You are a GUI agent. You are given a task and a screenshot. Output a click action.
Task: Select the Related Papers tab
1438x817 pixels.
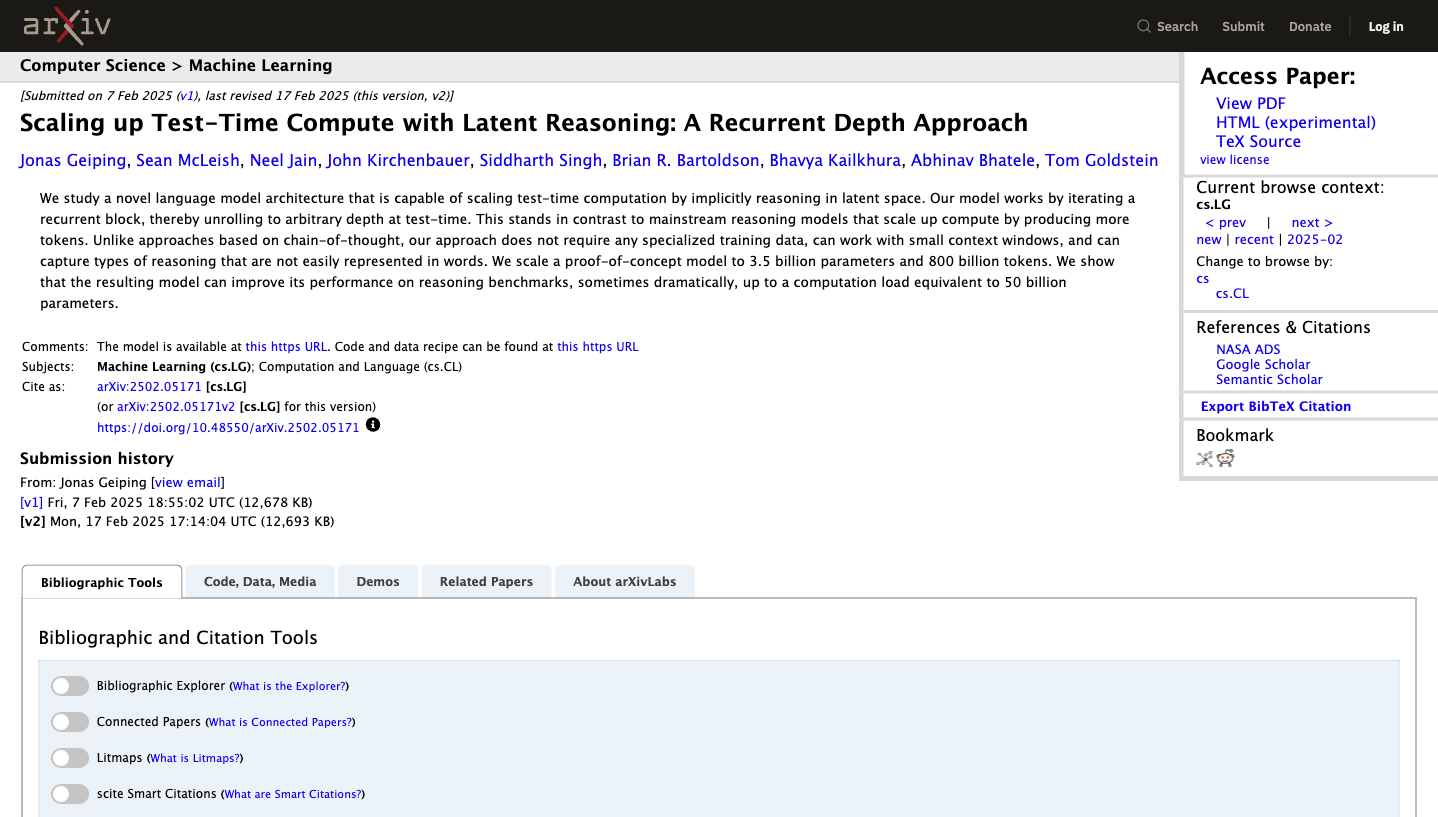click(x=486, y=581)
